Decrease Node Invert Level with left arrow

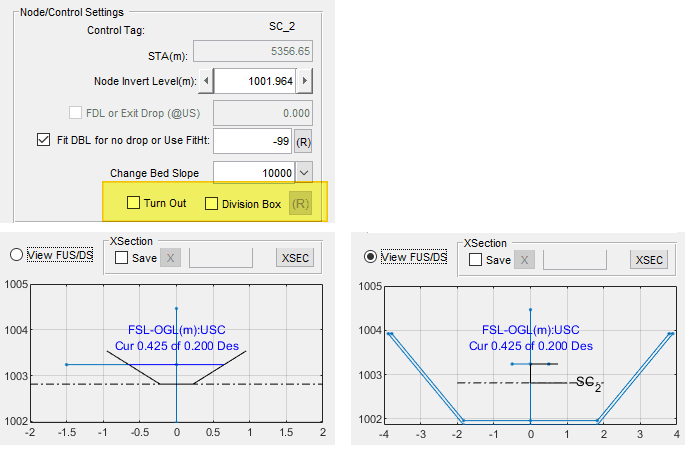pos(206,81)
